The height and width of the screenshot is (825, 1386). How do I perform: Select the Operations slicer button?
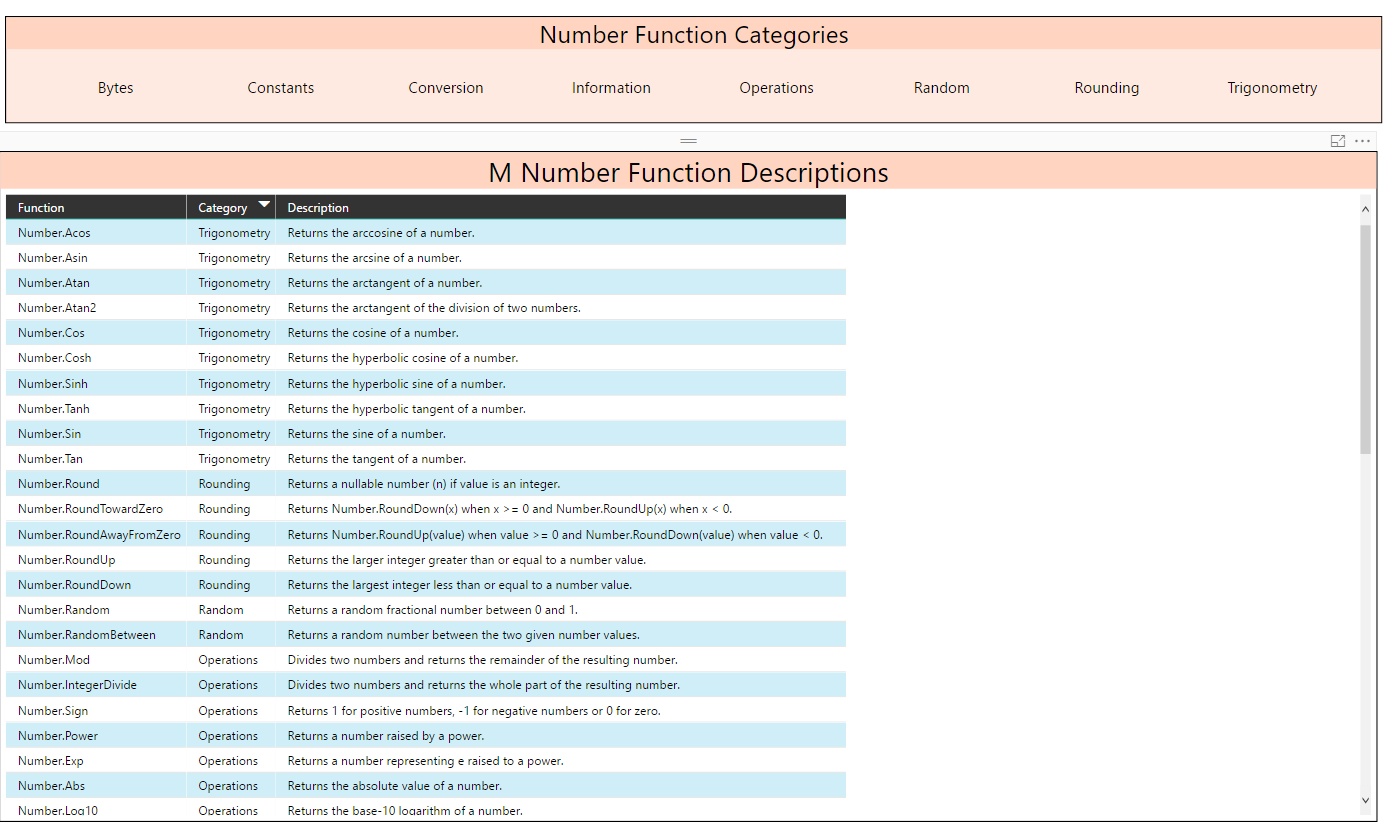[x=776, y=87]
